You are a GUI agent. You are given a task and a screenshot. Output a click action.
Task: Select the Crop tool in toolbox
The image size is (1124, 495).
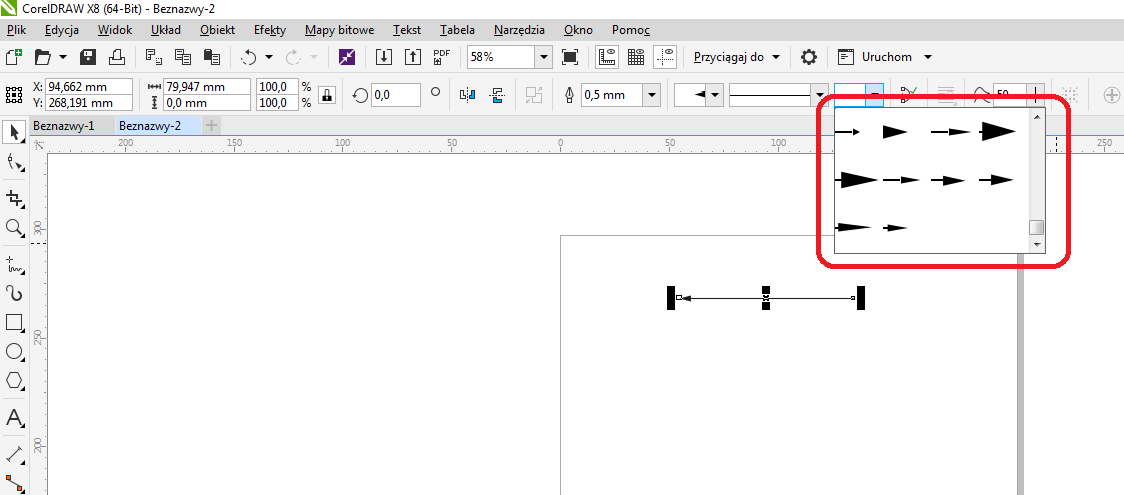point(14,198)
